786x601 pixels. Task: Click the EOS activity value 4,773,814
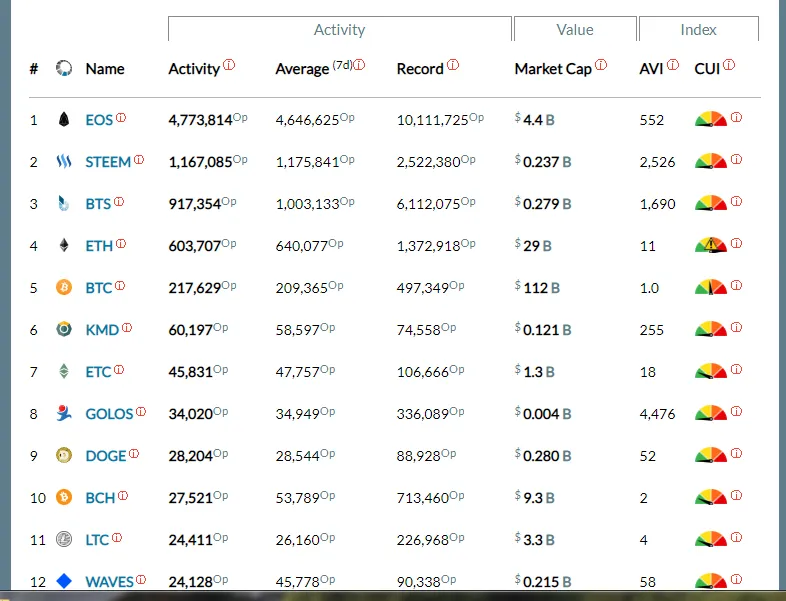(x=201, y=120)
